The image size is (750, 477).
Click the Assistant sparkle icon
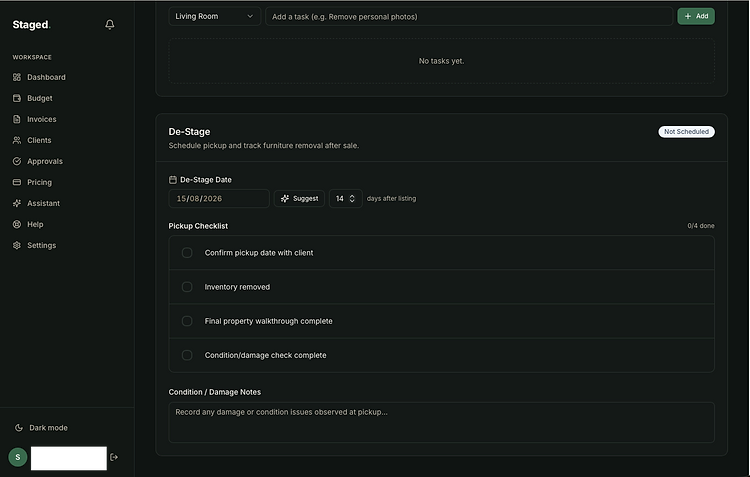[x=17, y=203]
